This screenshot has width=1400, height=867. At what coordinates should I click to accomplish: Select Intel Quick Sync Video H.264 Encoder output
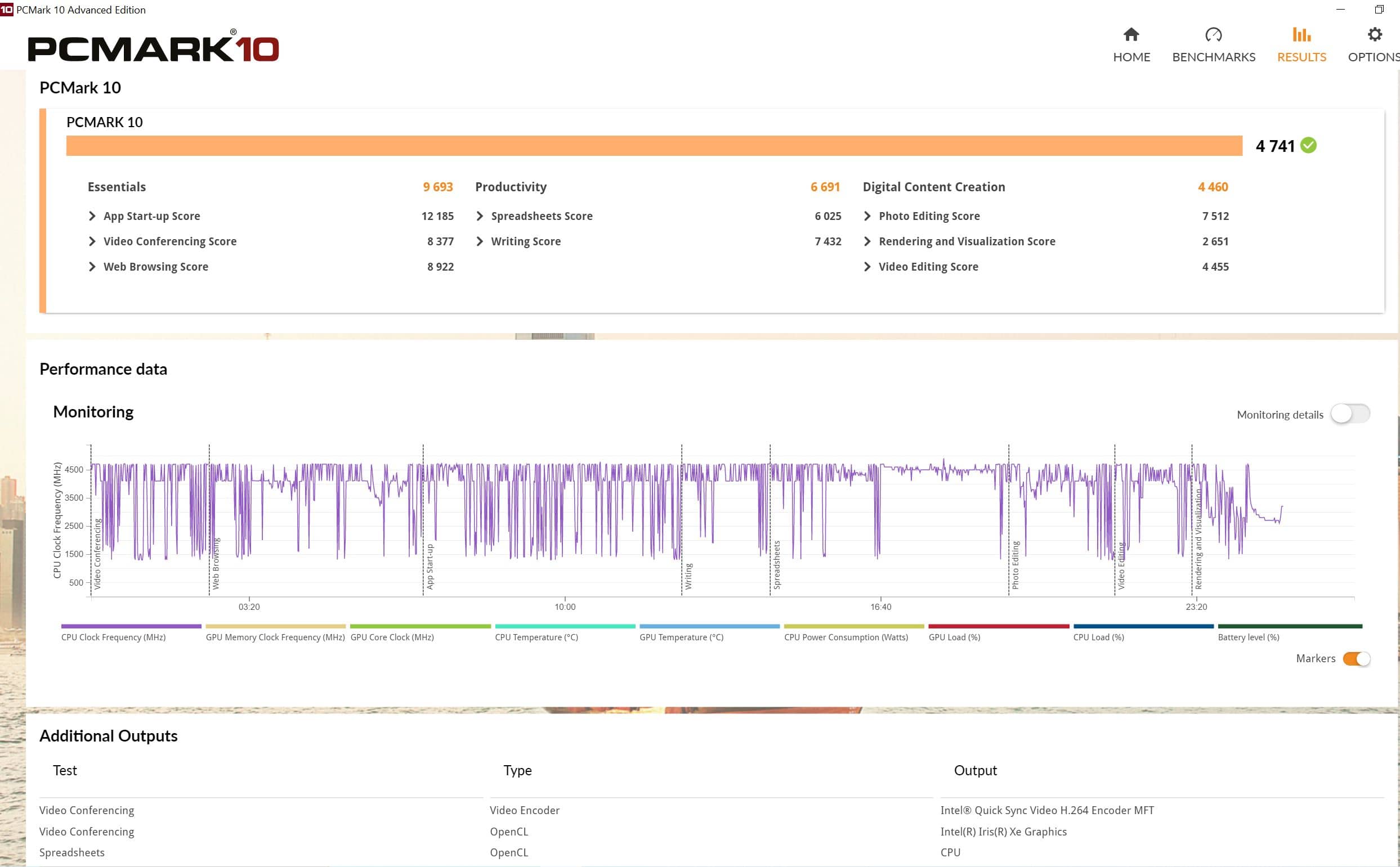click(x=1046, y=810)
